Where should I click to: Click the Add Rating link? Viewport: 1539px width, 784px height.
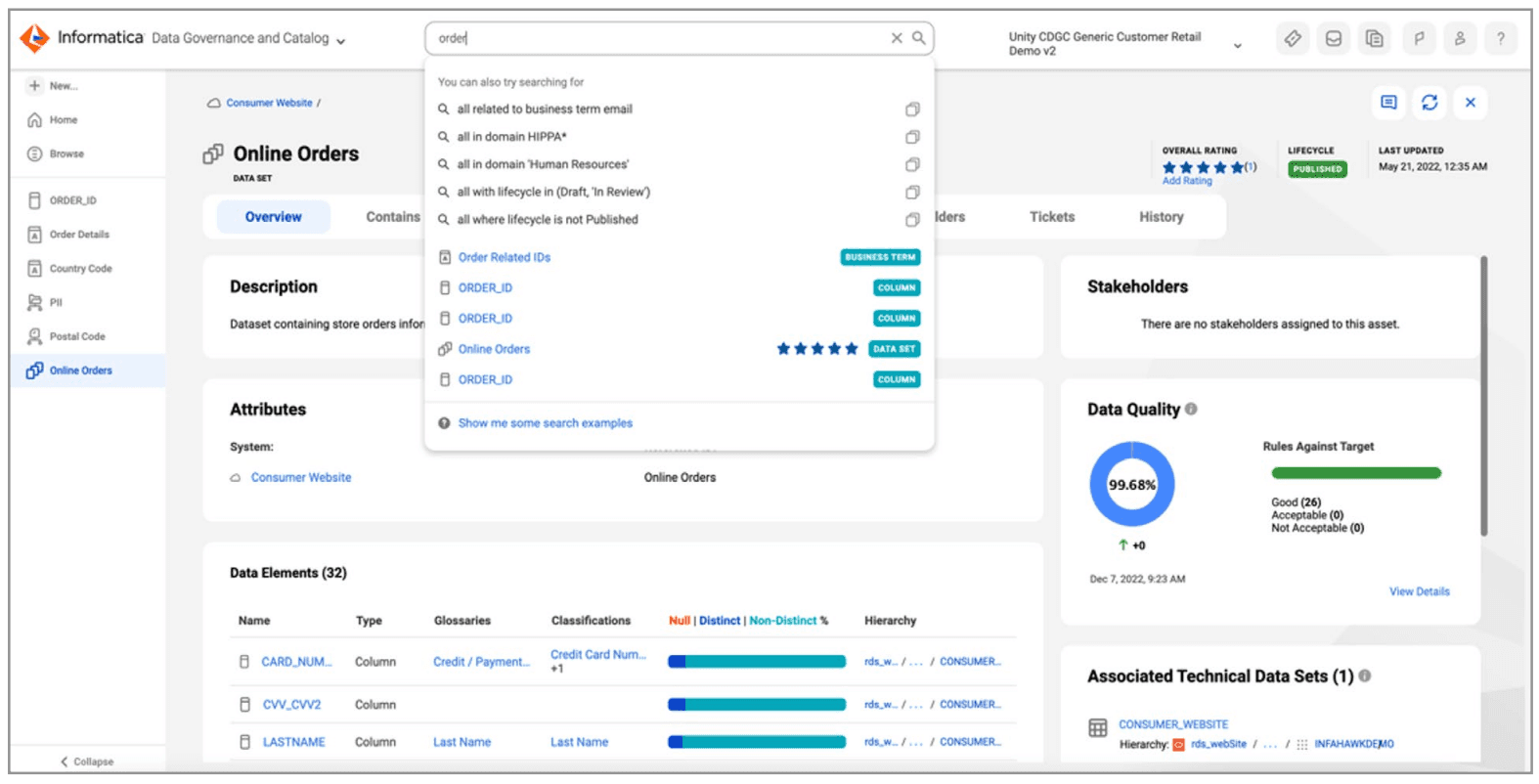[x=1187, y=181]
